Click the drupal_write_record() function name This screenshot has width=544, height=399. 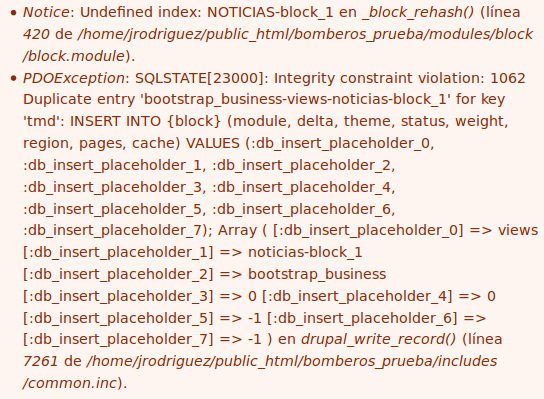pos(378,339)
